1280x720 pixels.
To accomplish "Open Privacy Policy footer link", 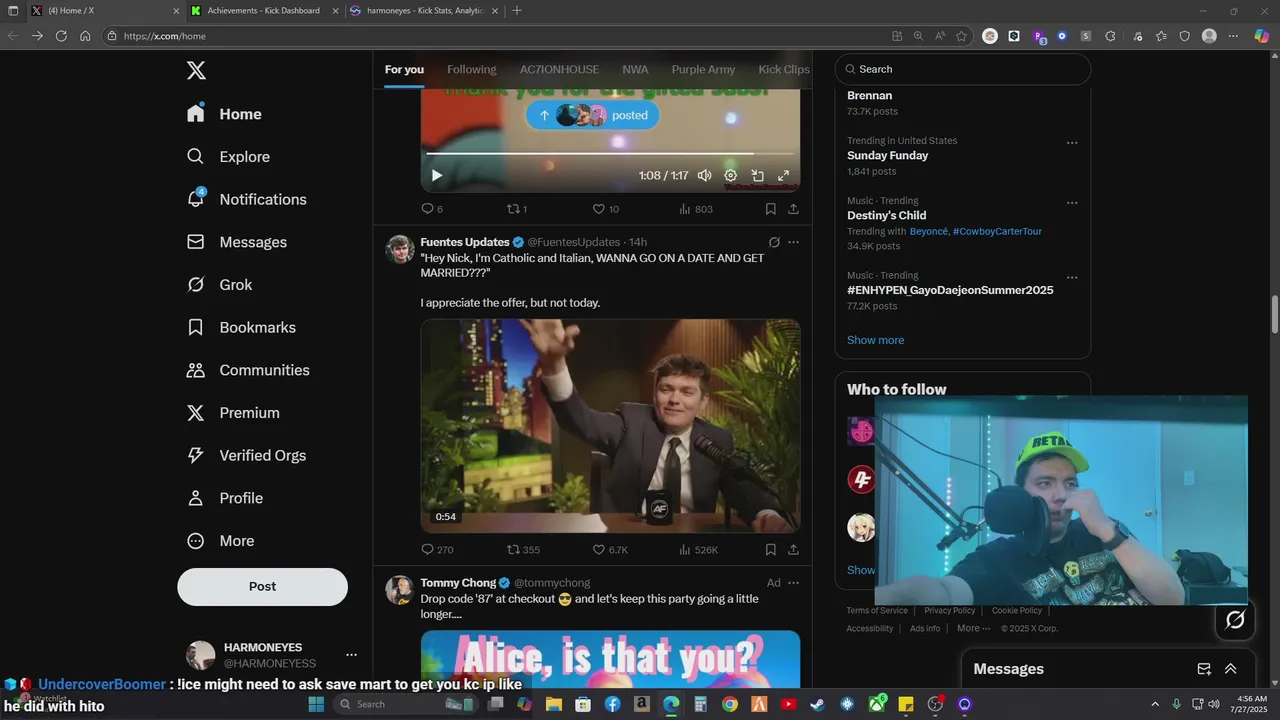I will point(949,611).
